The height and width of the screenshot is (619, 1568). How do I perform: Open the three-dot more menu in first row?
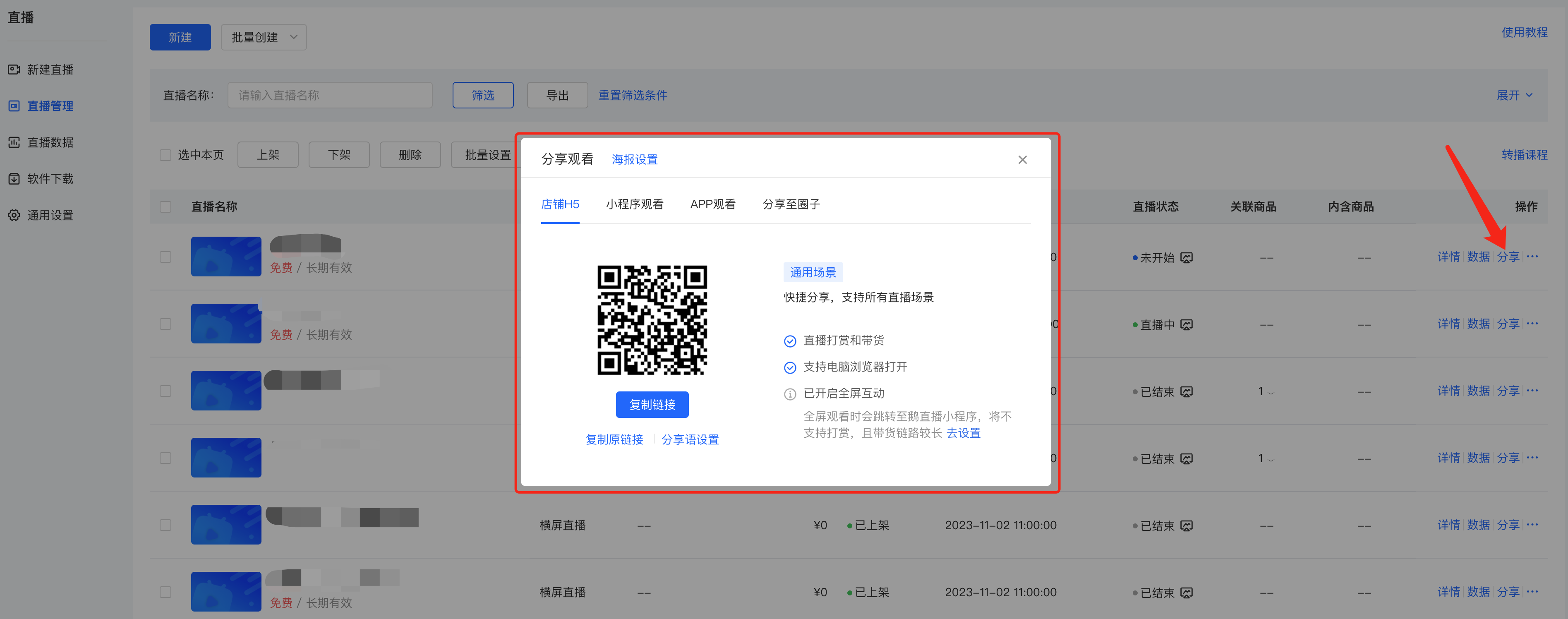click(1532, 256)
